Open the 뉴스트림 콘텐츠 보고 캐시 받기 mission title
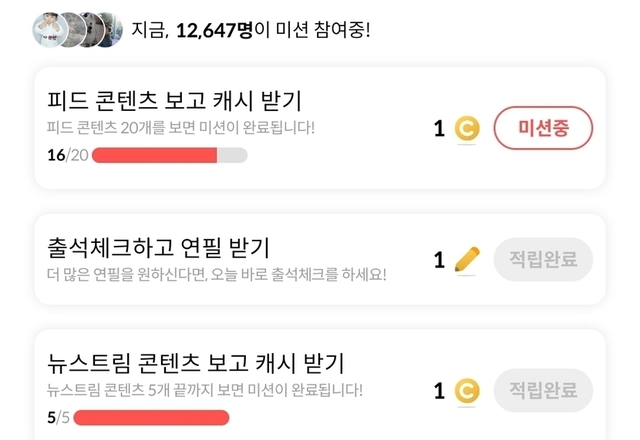Image resolution: width=640 pixels, height=440 pixels. click(195, 363)
